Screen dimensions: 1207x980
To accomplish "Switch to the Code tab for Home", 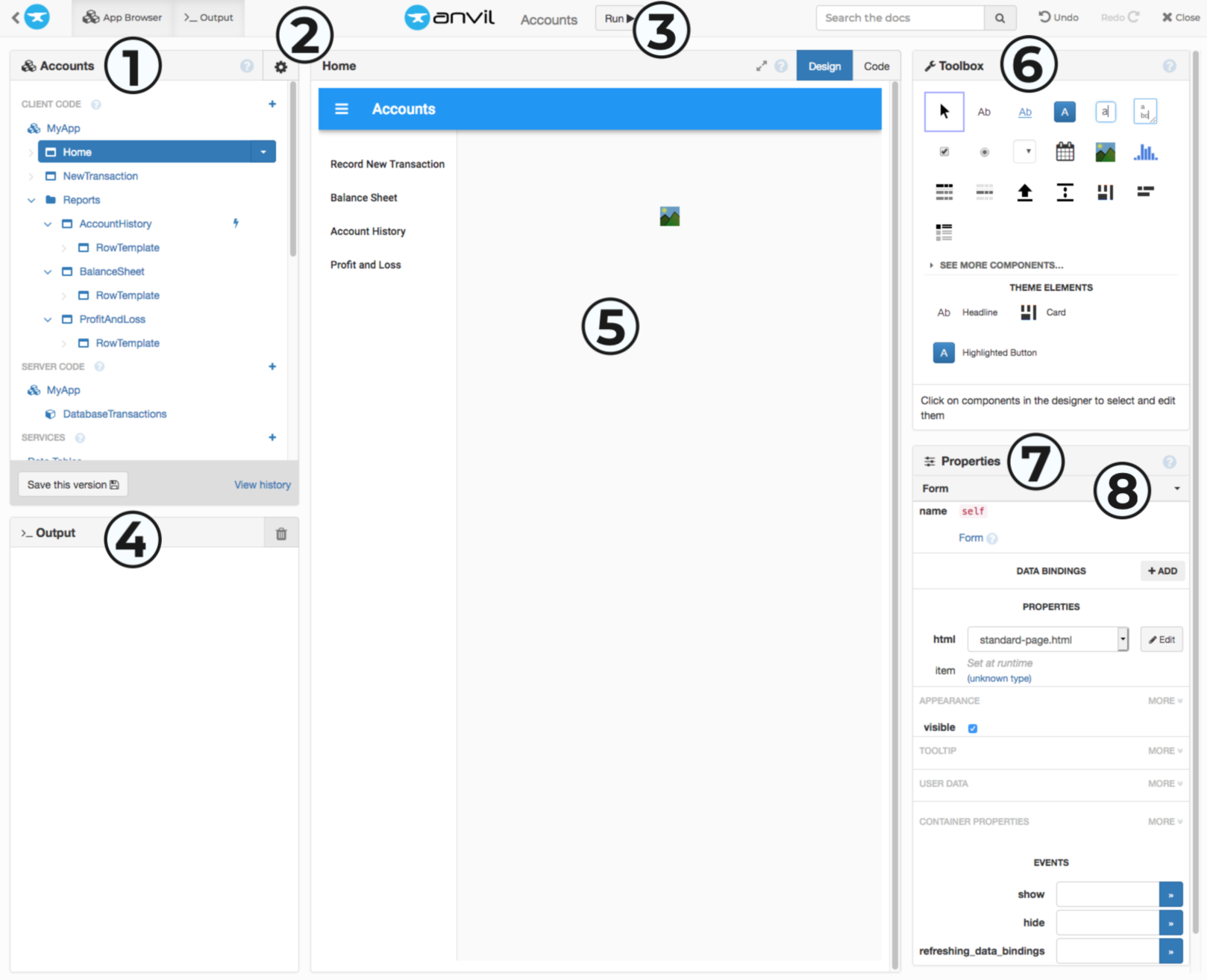I will point(876,66).
